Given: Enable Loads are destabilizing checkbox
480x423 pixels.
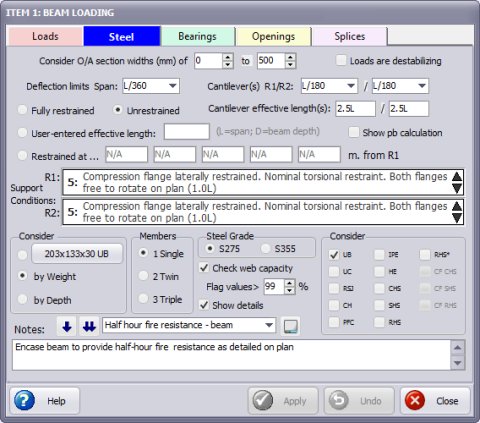Looking at the screenshot, I should pyautogui.click(x=341, y=60).
